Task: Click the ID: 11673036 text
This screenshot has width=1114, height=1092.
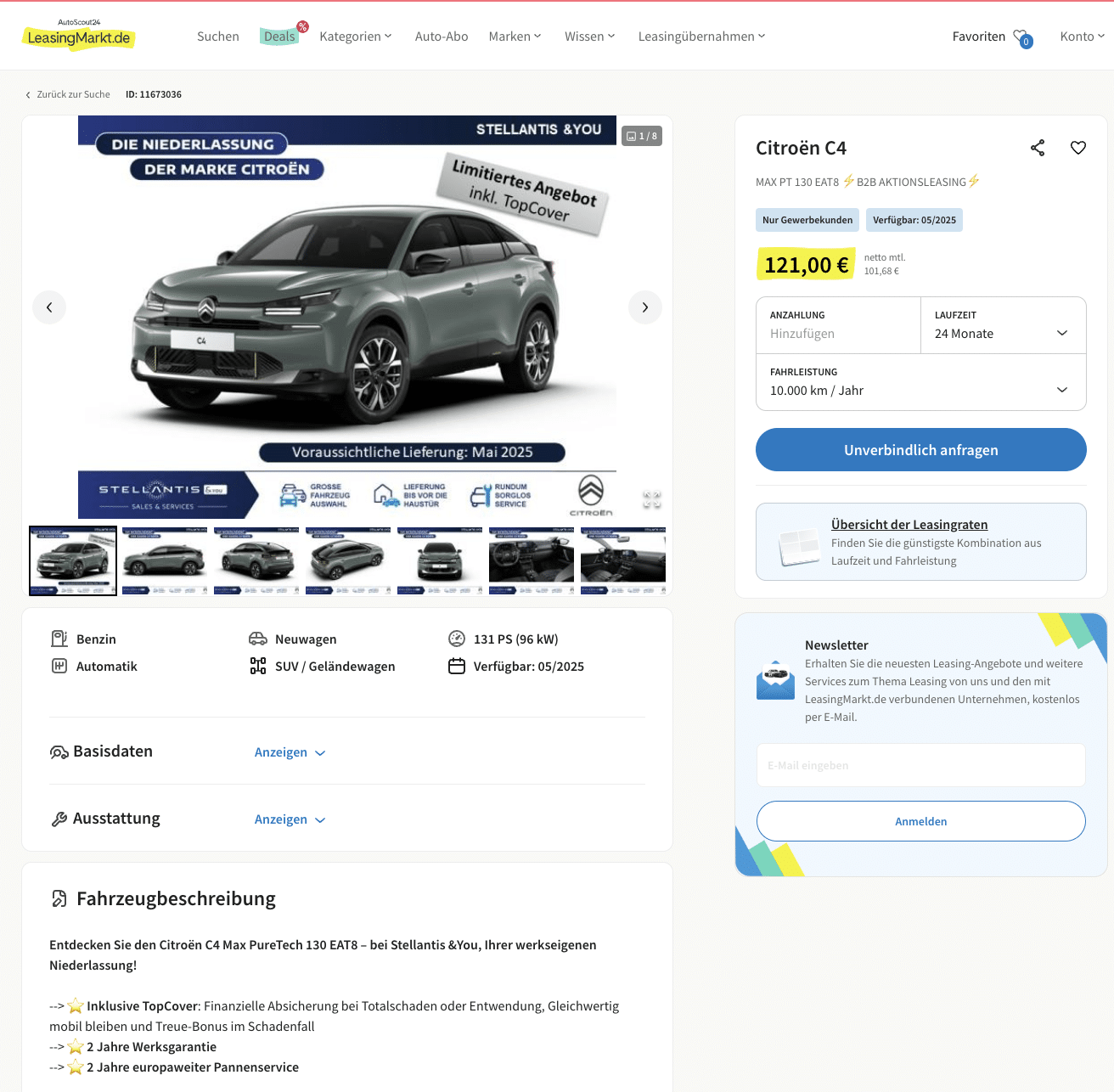Action: [x=154, y=94]
